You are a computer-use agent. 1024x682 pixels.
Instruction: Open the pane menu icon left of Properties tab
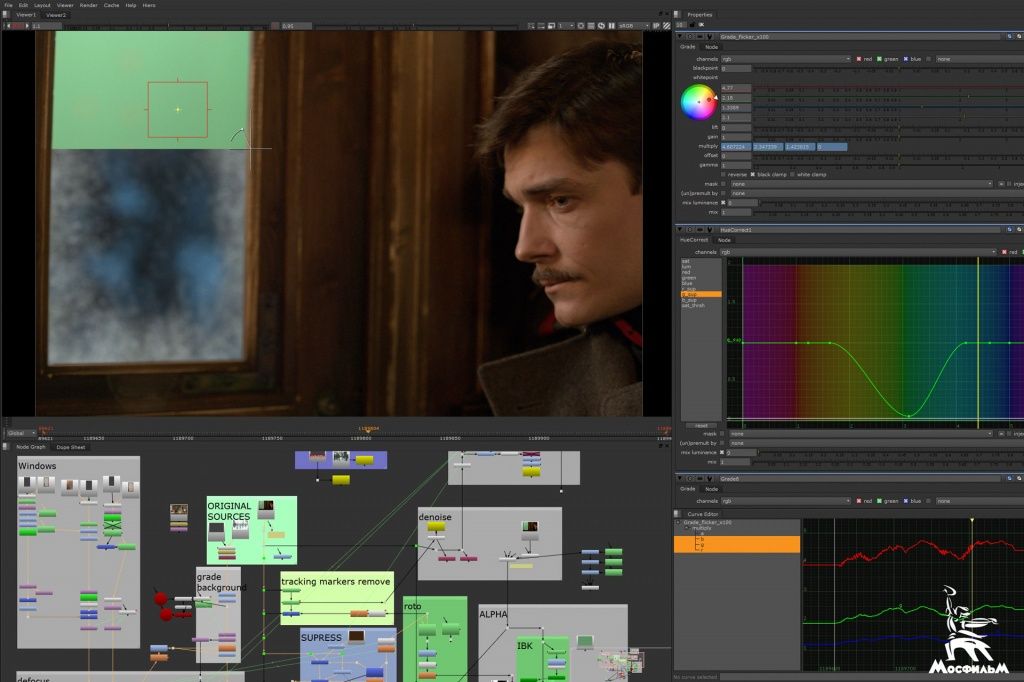click(677, 14)
